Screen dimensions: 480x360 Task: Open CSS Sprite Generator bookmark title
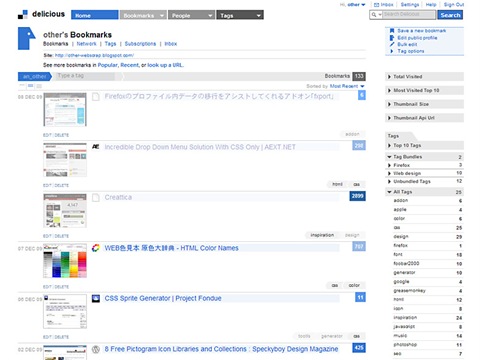point(163,298)
